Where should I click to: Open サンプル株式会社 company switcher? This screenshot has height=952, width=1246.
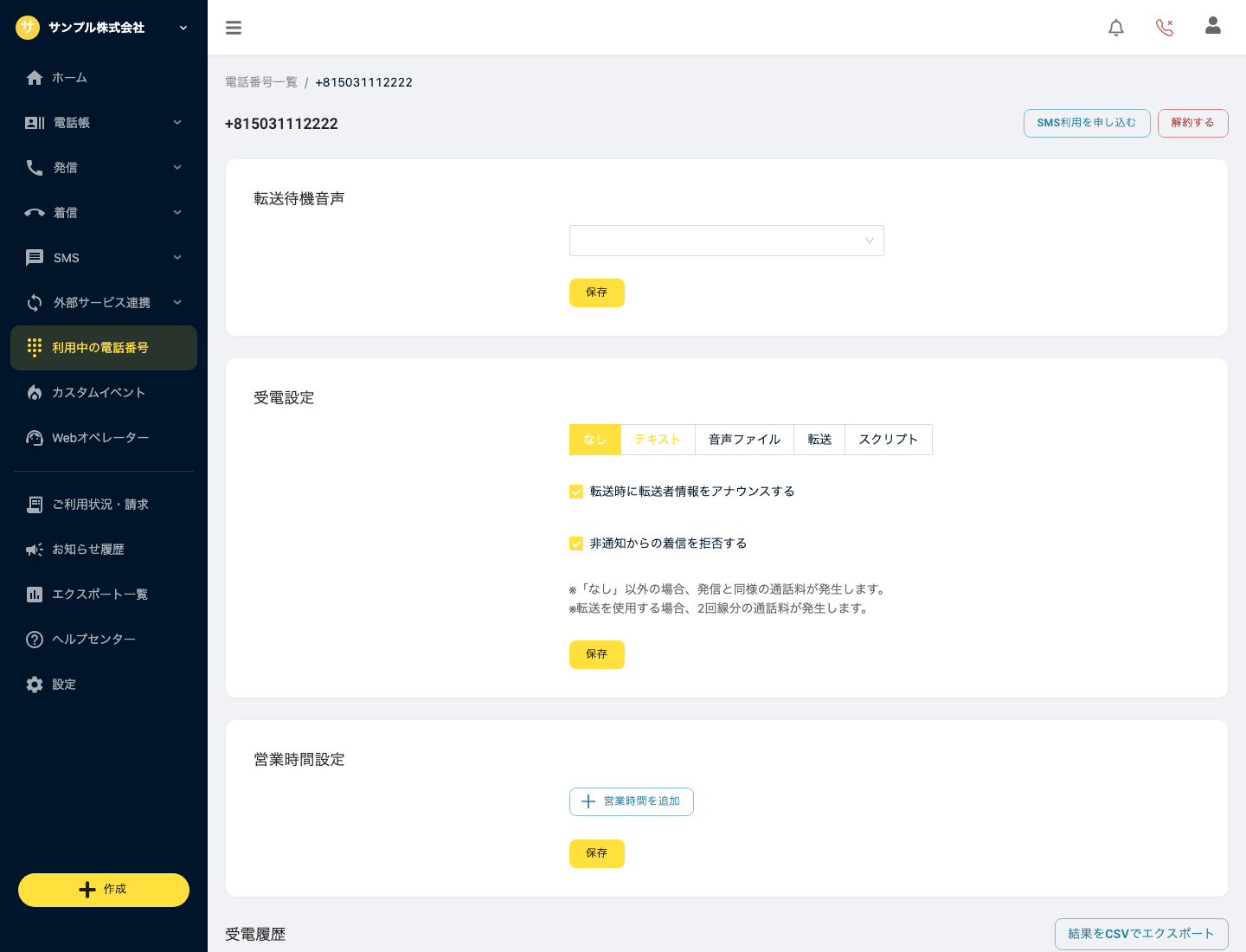[102, 28]
